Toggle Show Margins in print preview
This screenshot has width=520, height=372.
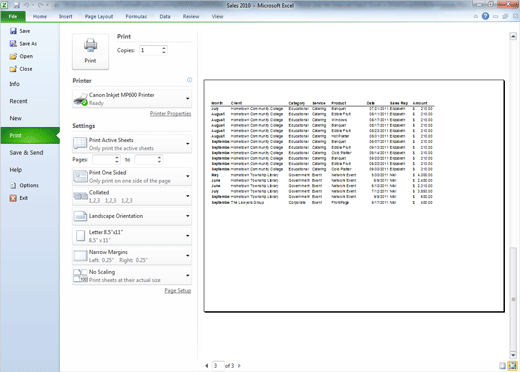(502, 366)
